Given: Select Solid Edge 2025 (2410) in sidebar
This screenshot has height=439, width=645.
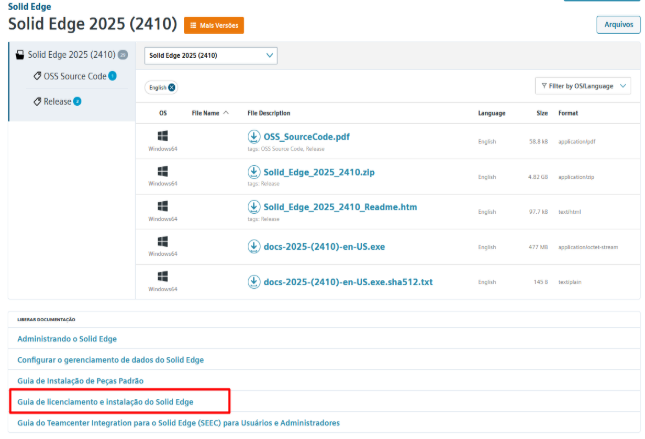Looking at the screenshot, I should [70, 55].
